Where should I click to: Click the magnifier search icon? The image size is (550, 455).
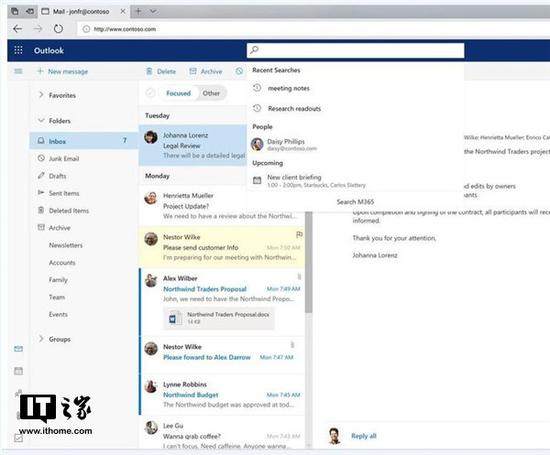[254, 50]
